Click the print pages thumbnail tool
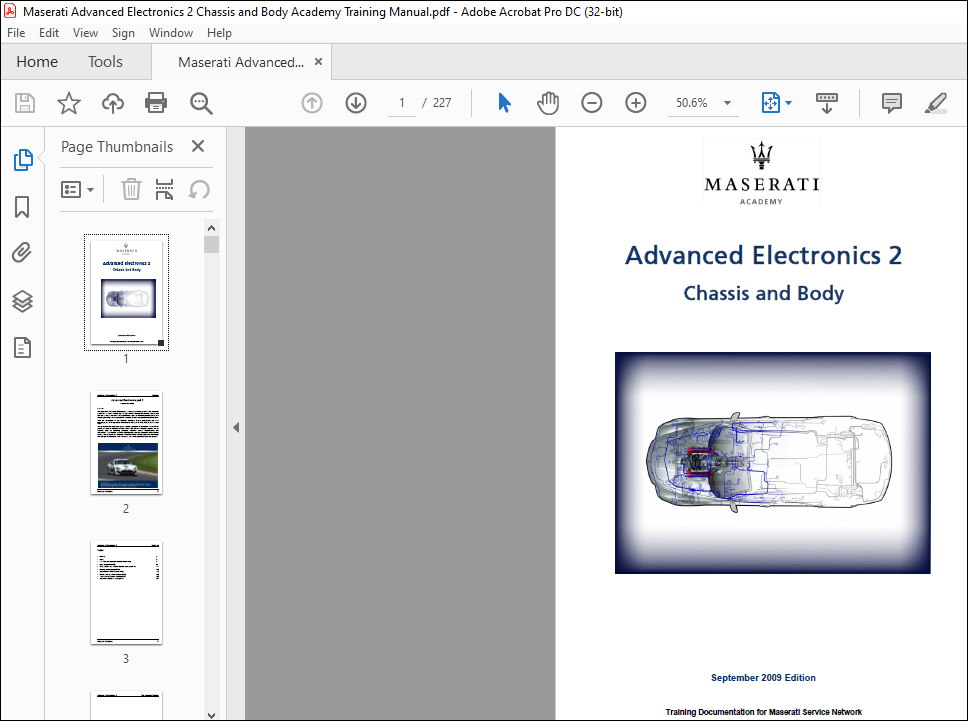Viewport: 968px width, 721px height. click(164, 190)
